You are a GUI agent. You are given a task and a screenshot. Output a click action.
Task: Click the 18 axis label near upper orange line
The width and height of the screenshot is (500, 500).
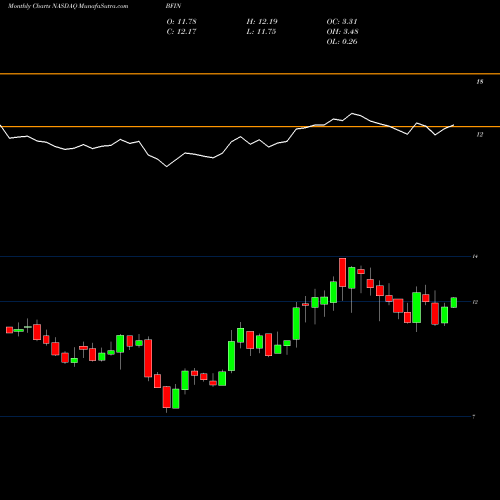coord(480,82)
